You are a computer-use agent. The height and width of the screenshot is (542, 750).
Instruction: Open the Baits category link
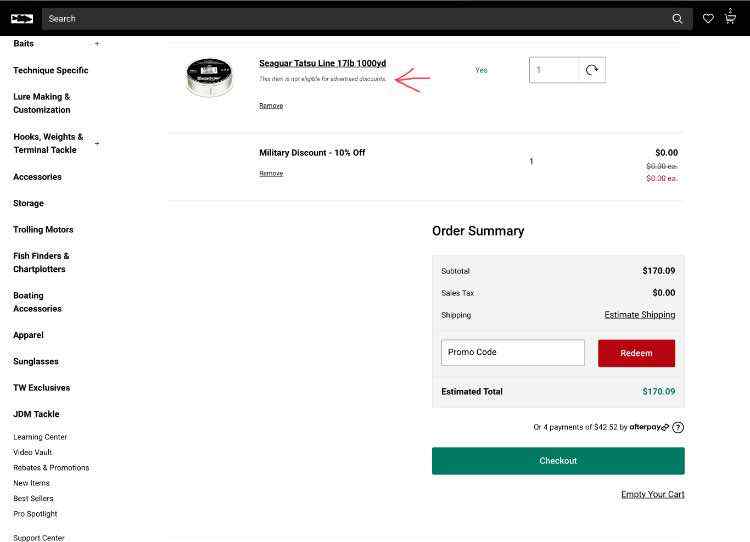[x=23, y=44]
